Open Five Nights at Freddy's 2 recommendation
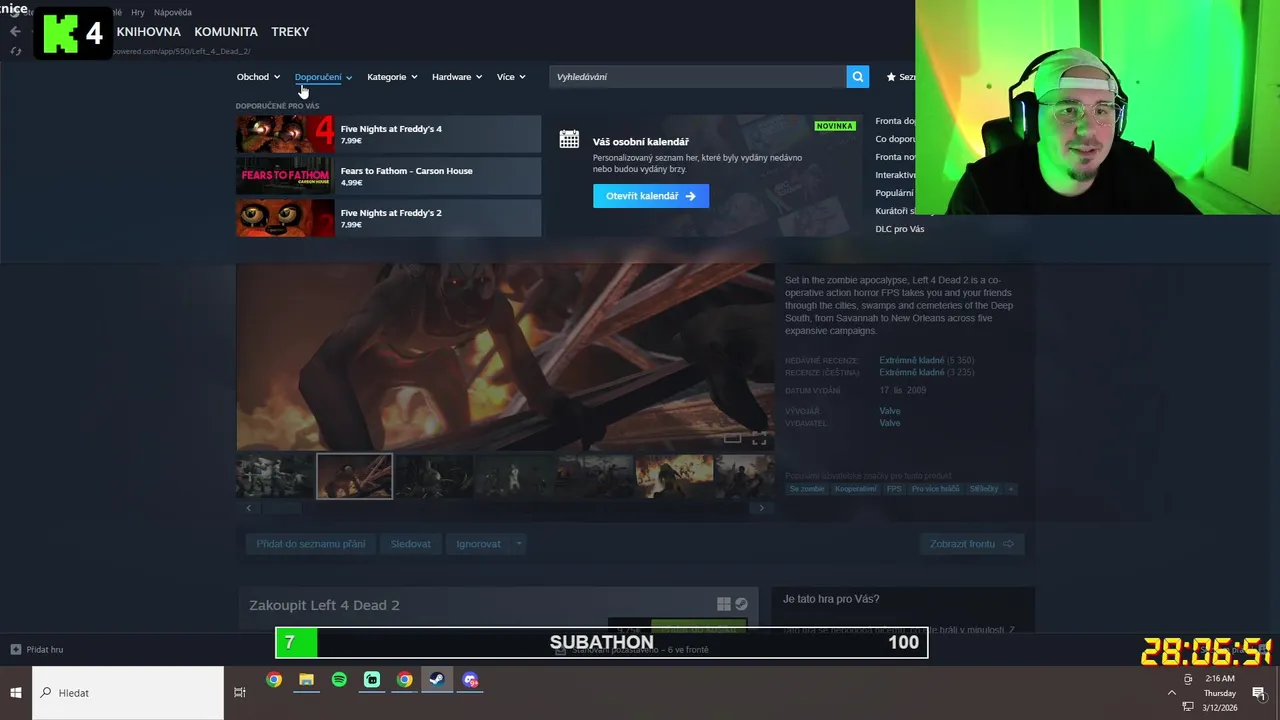1280x720 pixels. (389, 218)
